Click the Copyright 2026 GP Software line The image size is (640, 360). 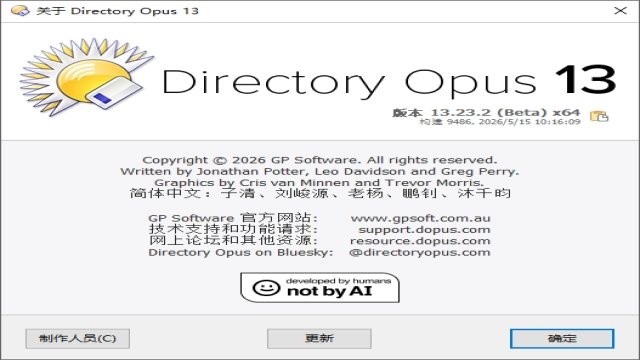tap(320, 160)
